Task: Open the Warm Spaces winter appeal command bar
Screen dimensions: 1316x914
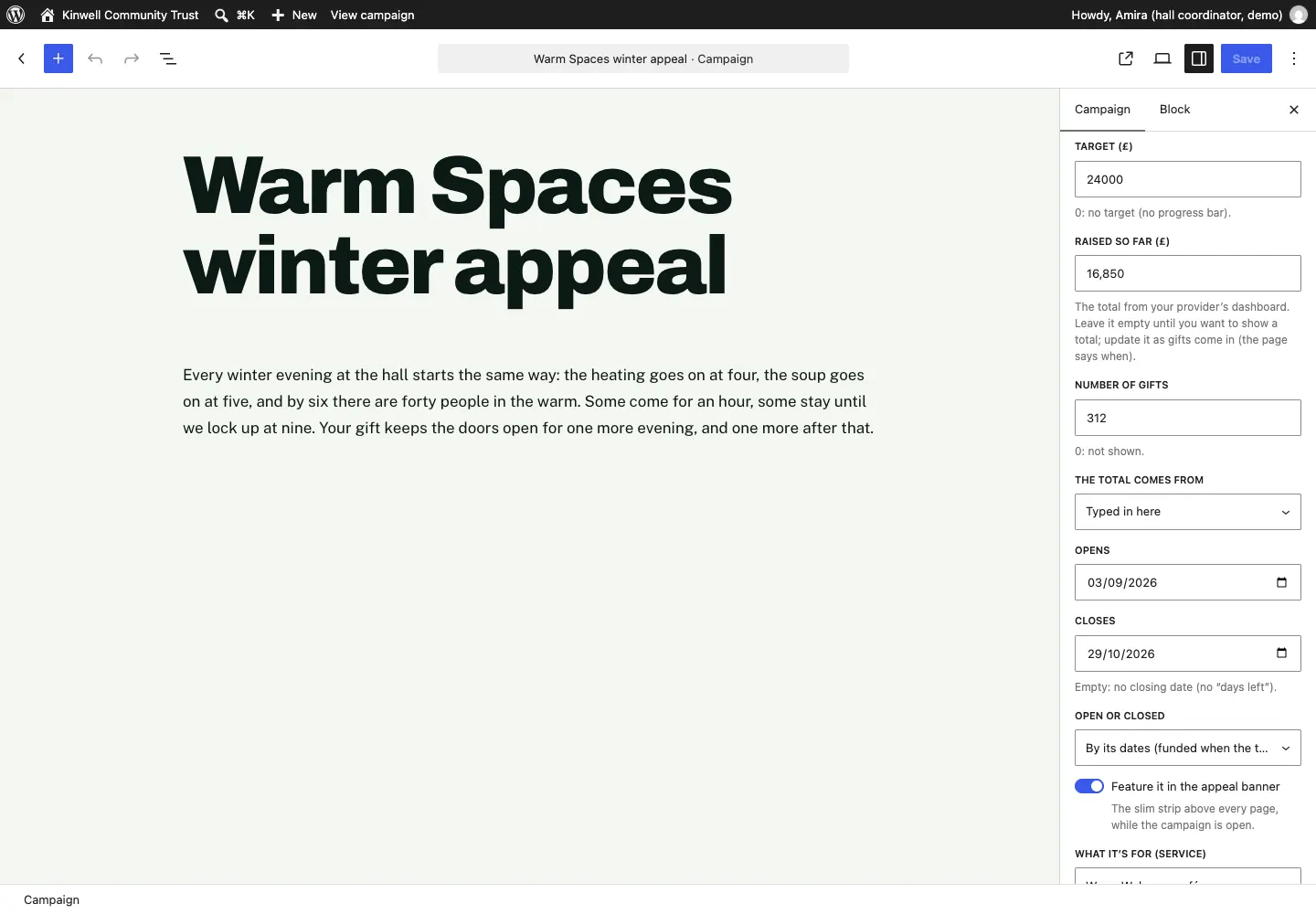Action: pyautogui.click(x=643, y=58)
